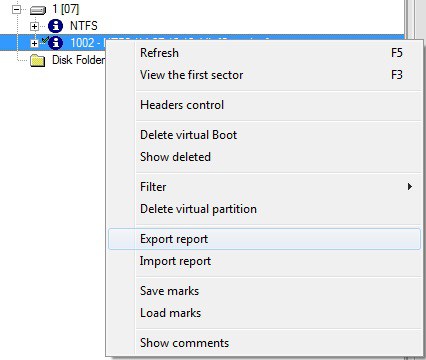This screenshot has width=426, height=360.
Task: Click the disk drive icon beside 1 [07]
Action: (x=38, y=10)
